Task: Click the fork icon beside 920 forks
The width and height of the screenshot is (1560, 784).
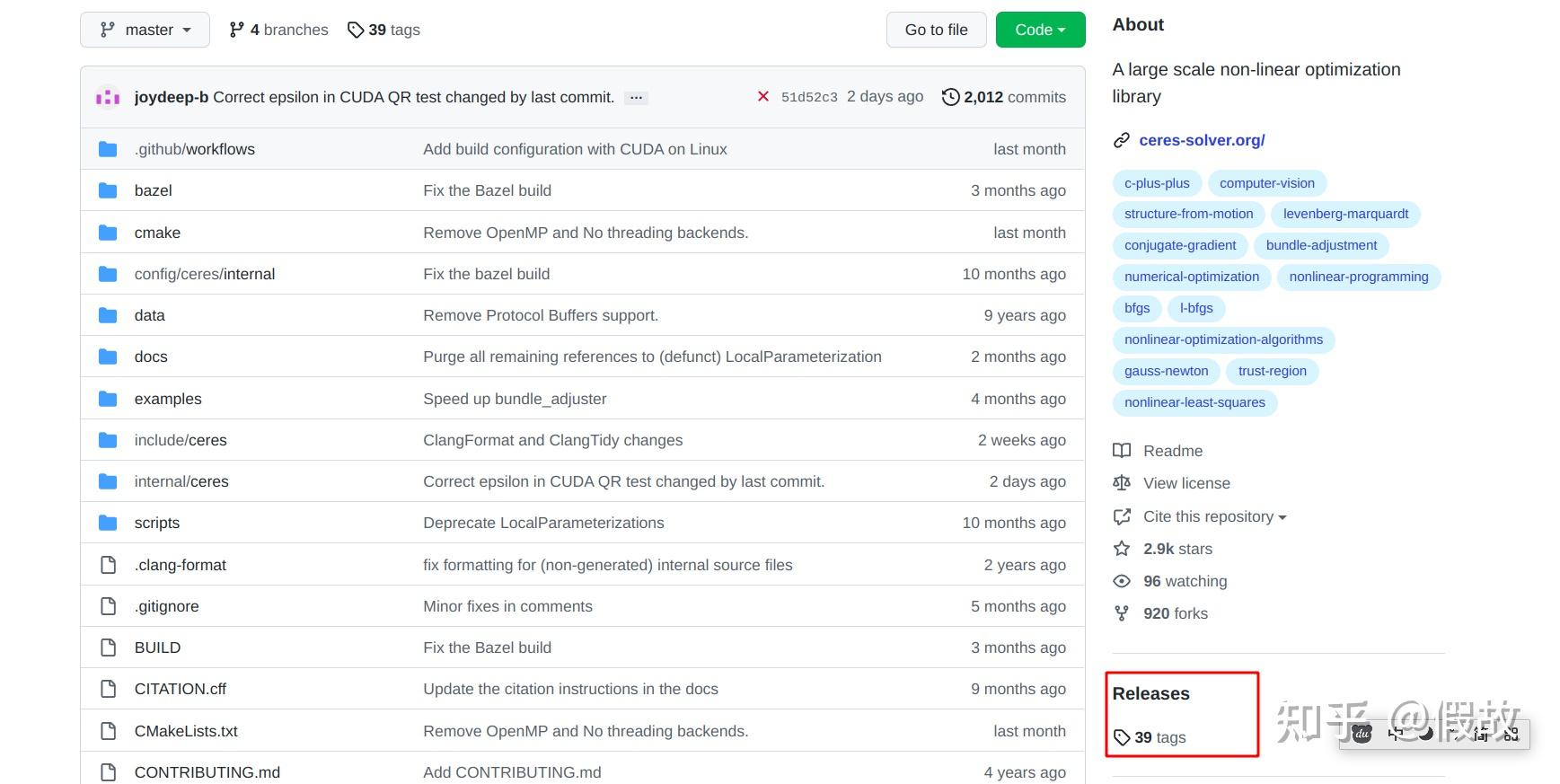Action: [x=1122, y=613]
